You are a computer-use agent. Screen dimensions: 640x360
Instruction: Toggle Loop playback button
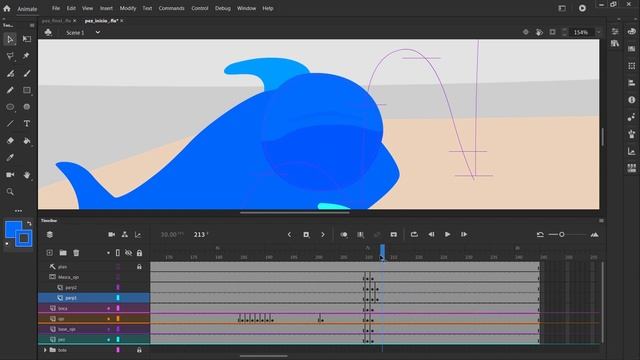[414, 235]
